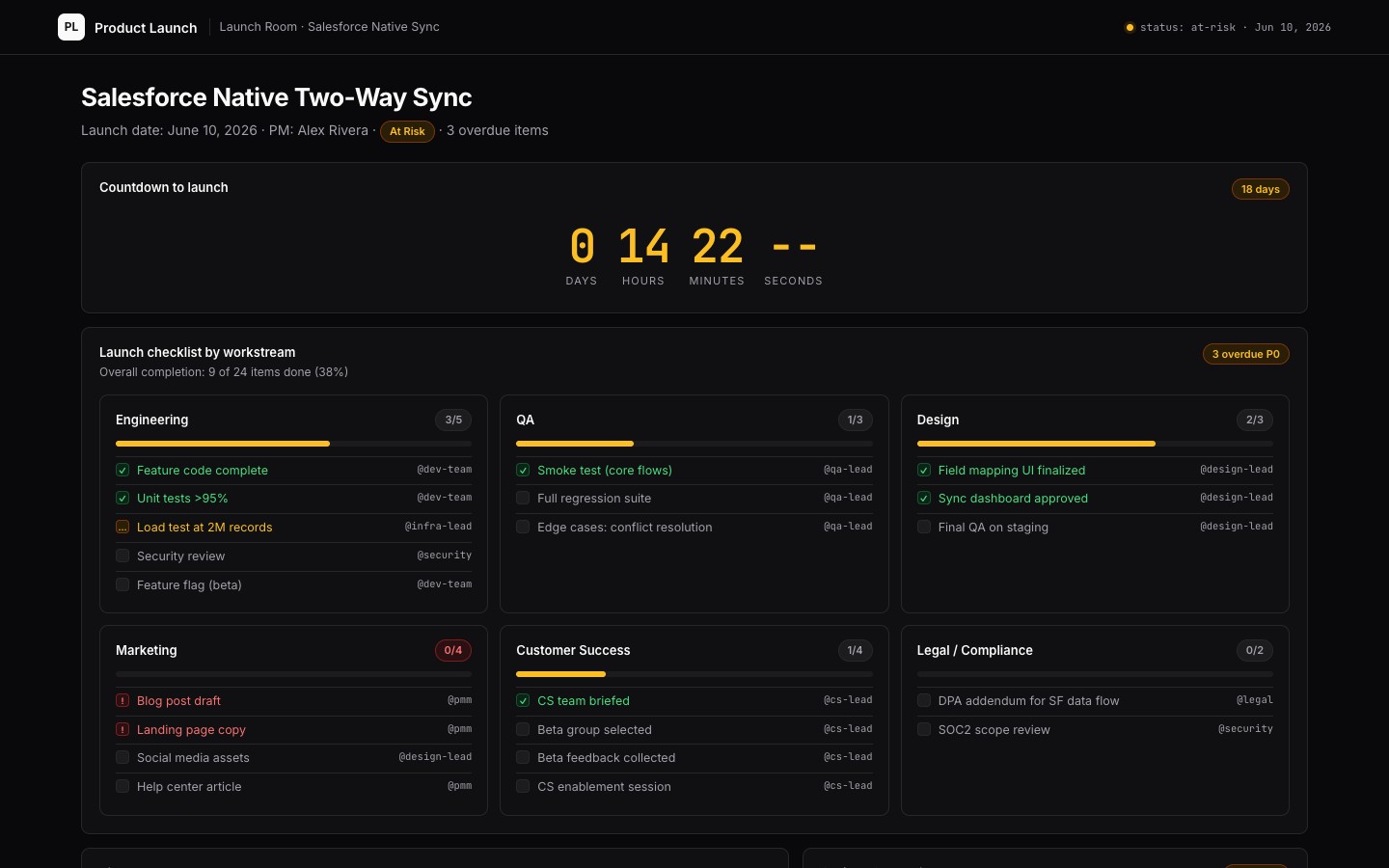Click @design-lead owner on Social media assets
Image resolution: width=1389 pixels, height=868 pixels.
tap(435, 757)
